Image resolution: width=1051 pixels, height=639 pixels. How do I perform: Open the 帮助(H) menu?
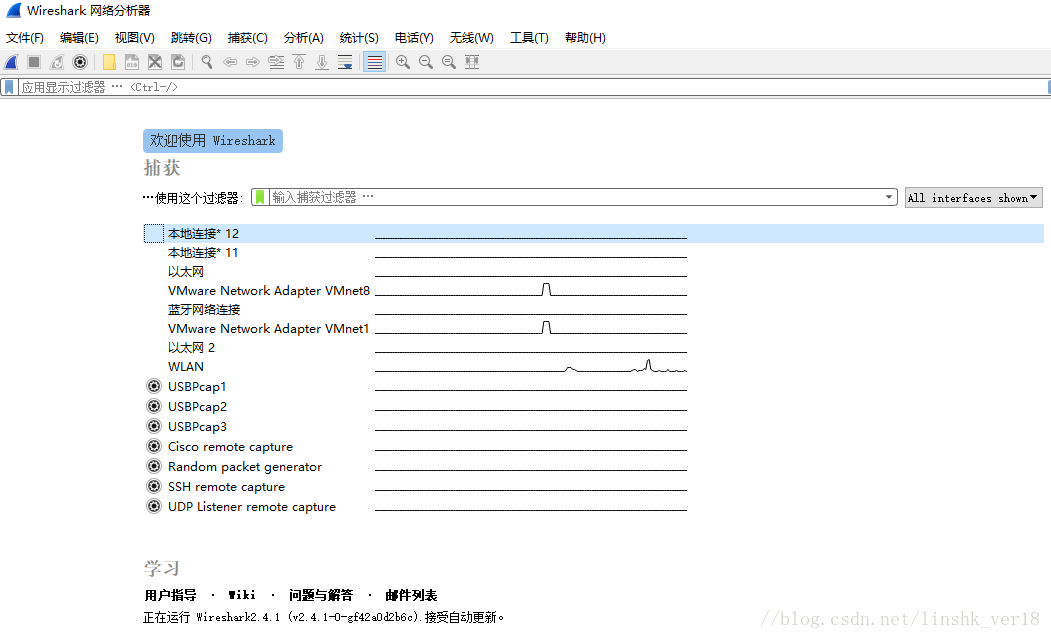(585, 38)
